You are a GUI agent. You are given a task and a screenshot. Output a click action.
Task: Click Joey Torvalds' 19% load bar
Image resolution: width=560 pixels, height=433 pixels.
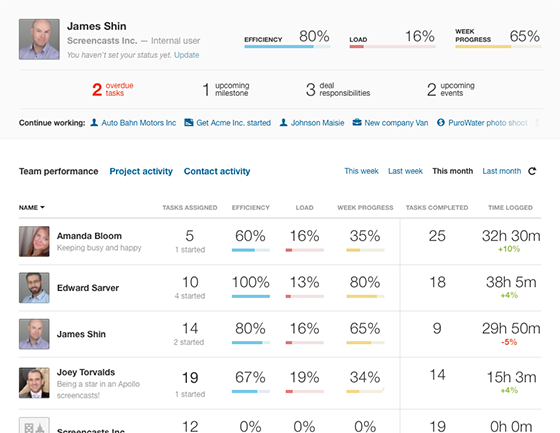point(305,392)
